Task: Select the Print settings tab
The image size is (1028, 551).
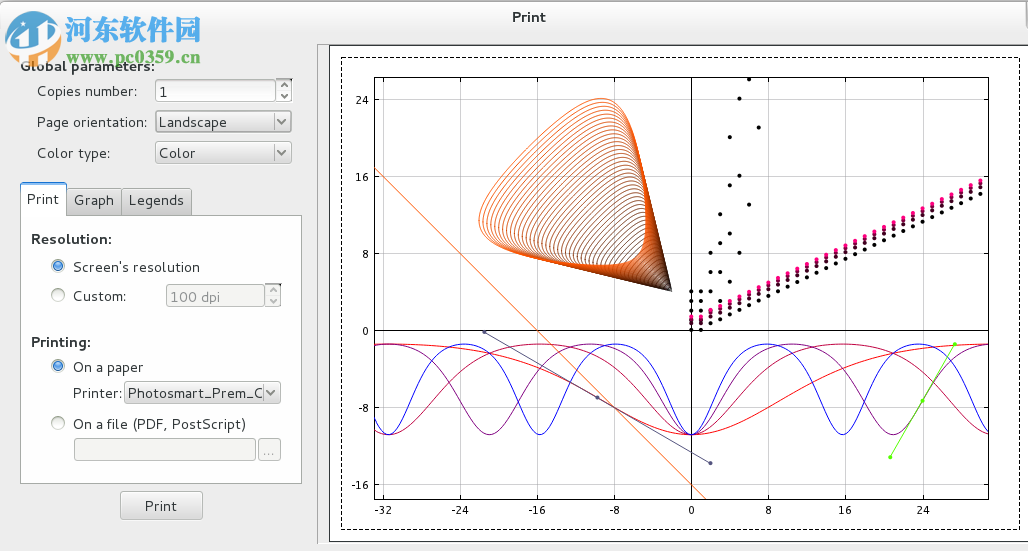Action: click(43, 200)
